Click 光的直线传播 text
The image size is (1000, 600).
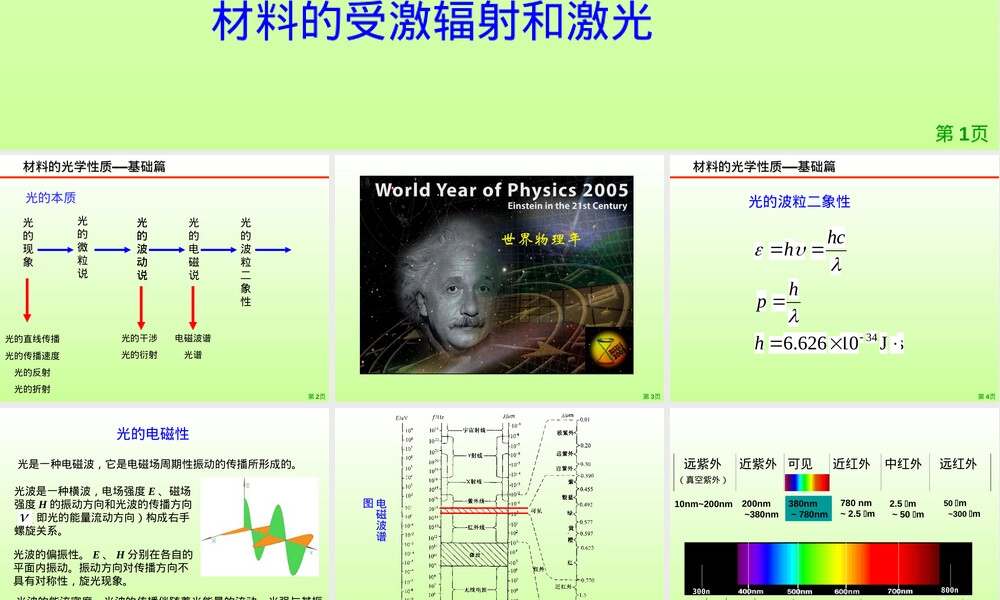(x=33, y=339)
